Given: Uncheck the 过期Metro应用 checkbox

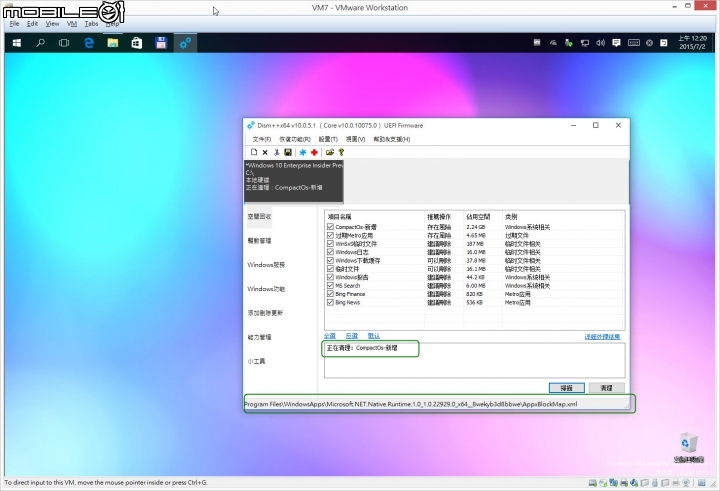Looking at the screenshot, I should [330, 235].
